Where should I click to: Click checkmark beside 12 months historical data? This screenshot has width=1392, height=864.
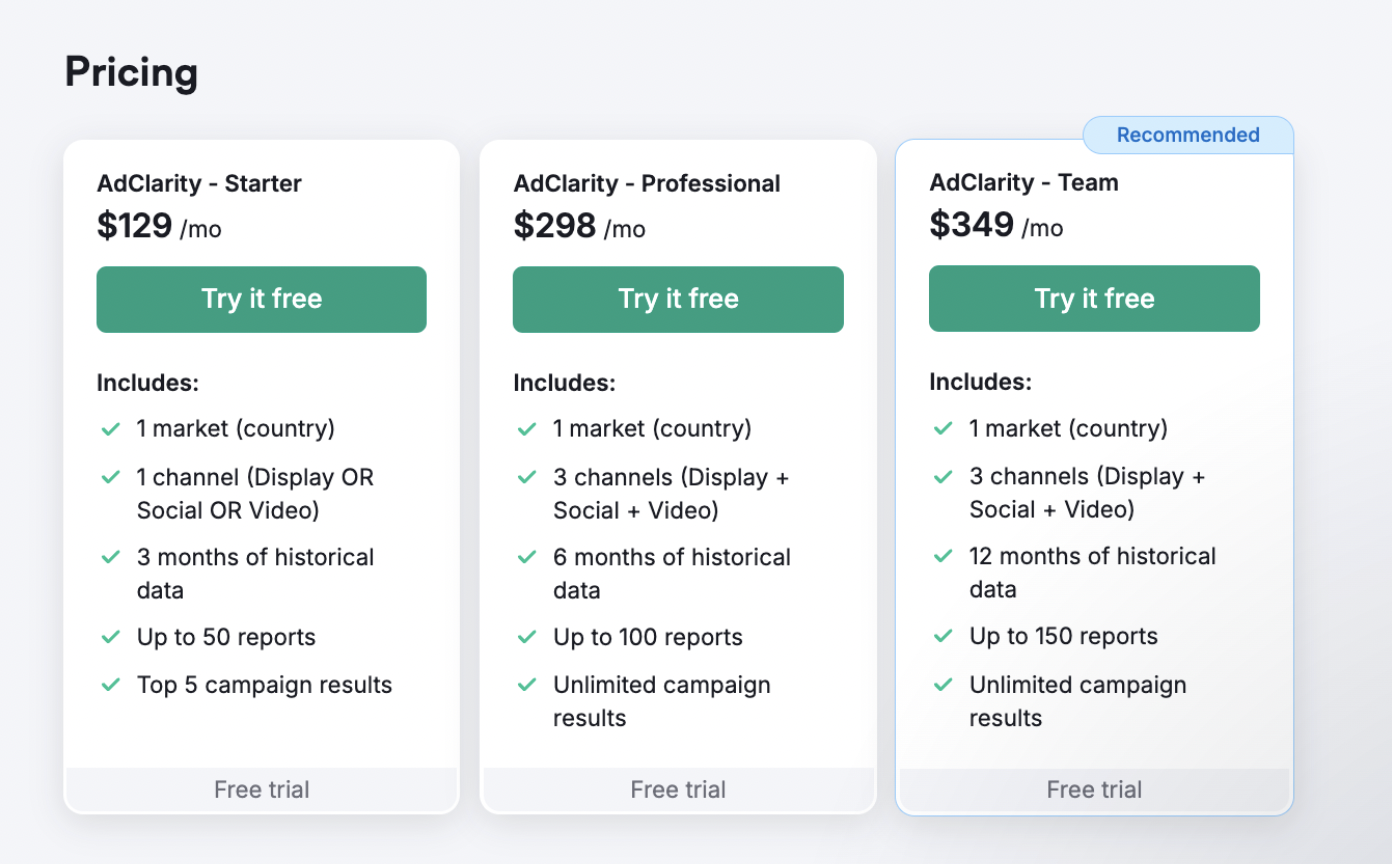click(x=943, y=556)
